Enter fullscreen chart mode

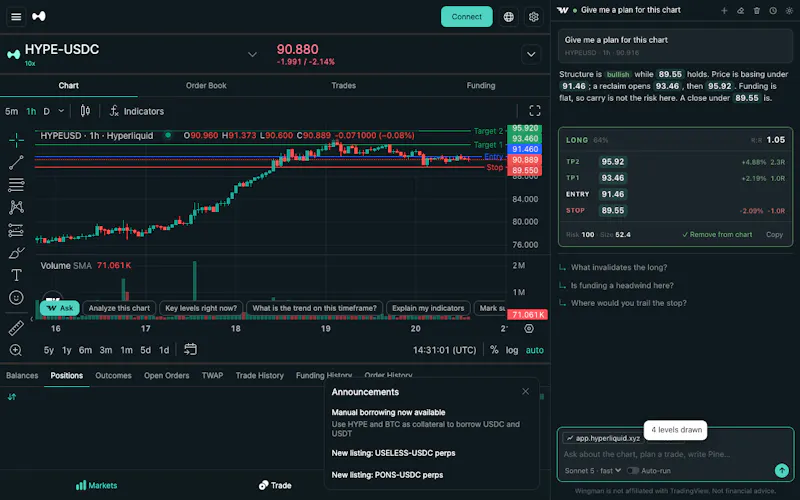[534, 111]
